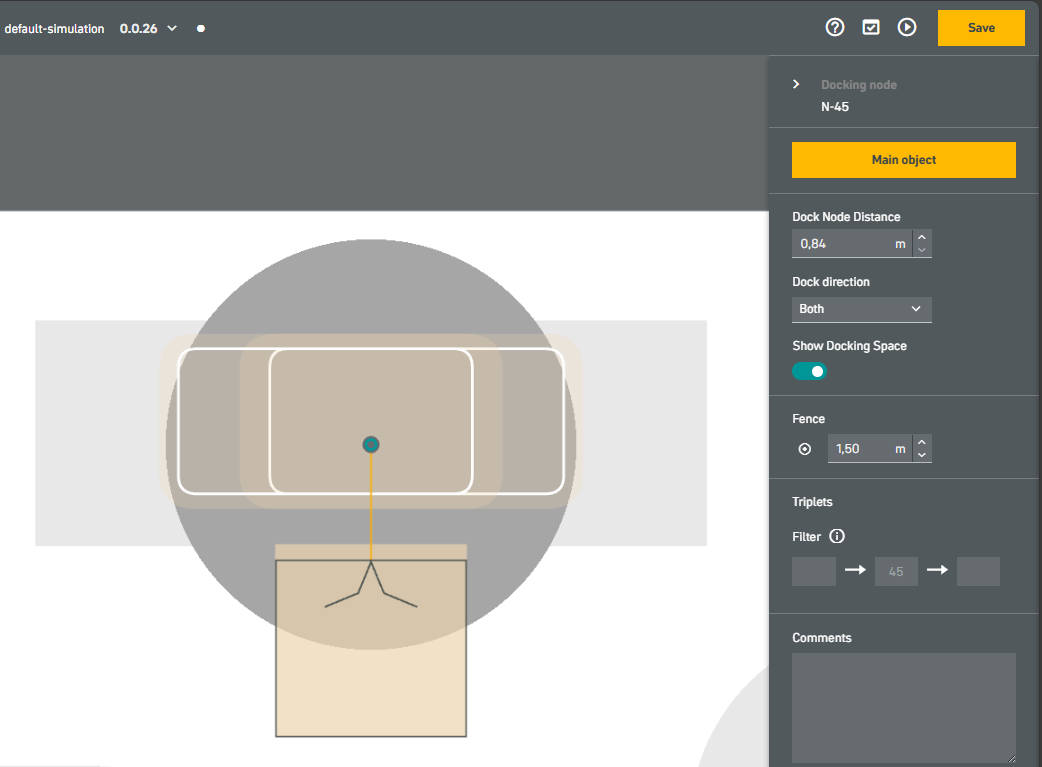
Task: Open the help question mark icon
Action: click(x=835, y=27)
